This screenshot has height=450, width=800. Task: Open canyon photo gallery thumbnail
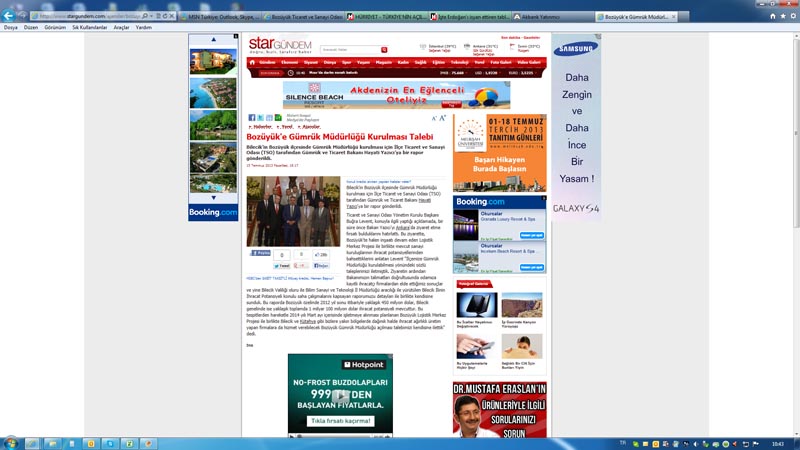(x=521, y=305)
